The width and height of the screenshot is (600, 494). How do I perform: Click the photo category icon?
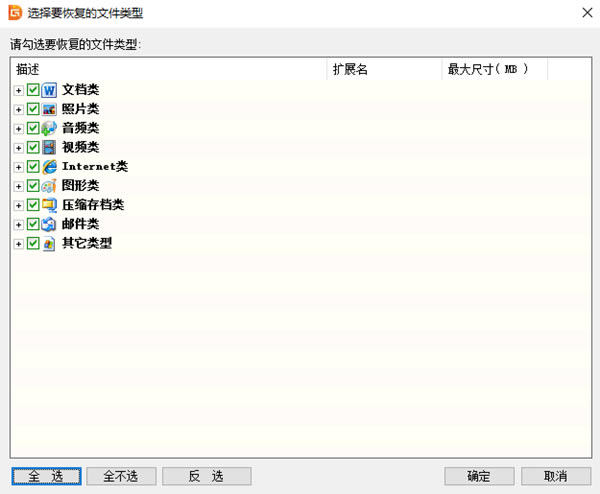coord(49,109)
